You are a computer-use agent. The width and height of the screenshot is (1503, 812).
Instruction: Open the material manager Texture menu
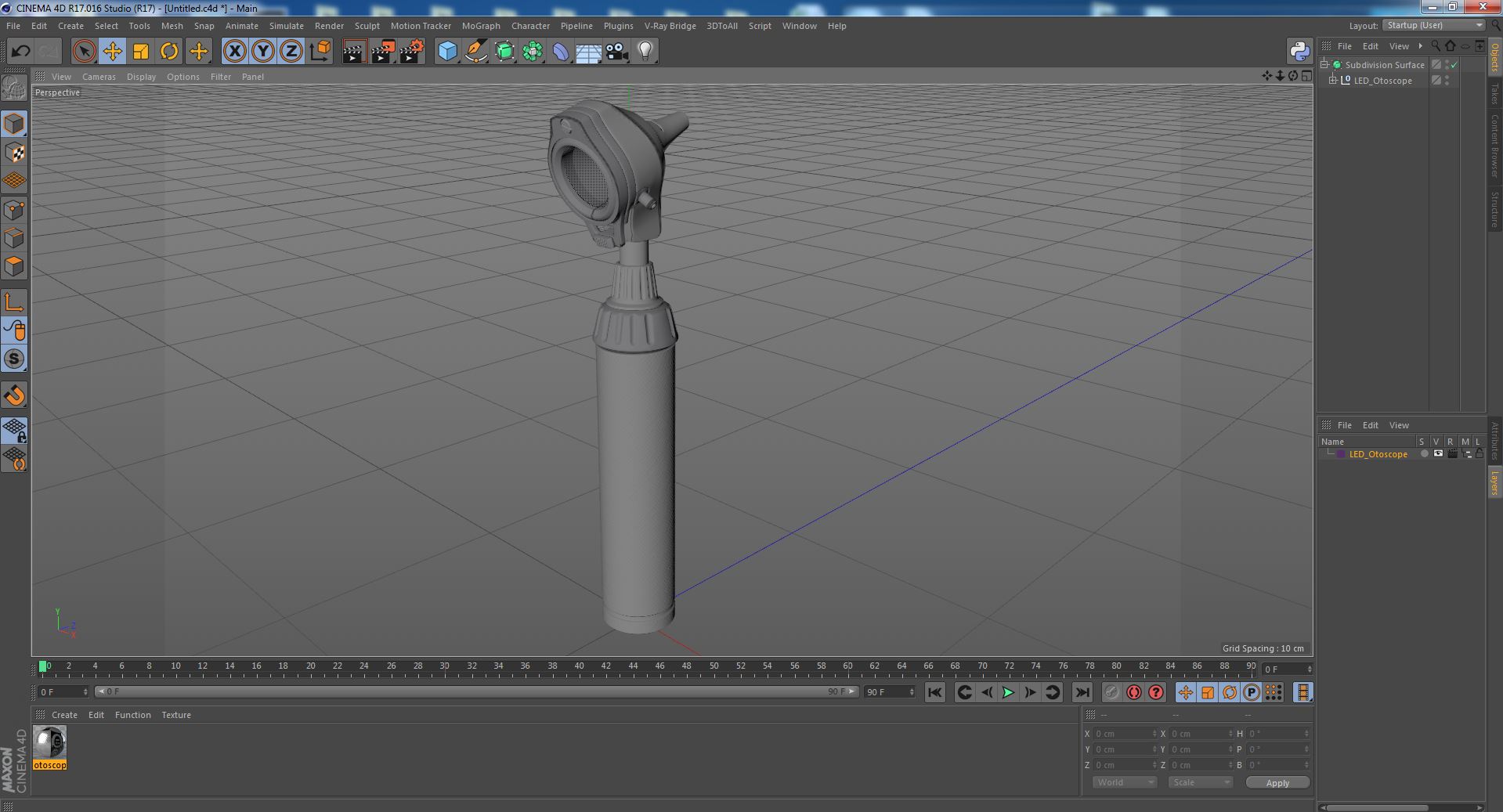pos(176,715)
